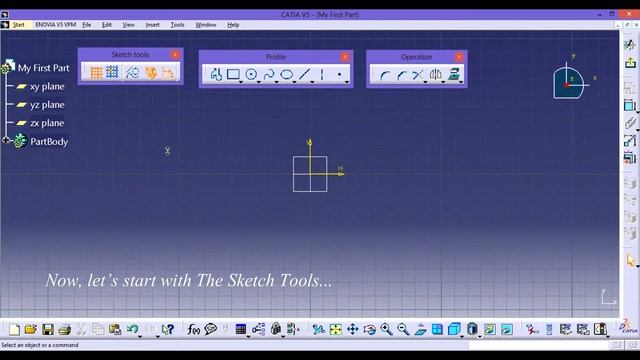The height and width of the screenshot is (360, 640).
Task: Select the Trim tool in Operation toolbar
Action: pos(417,75)
